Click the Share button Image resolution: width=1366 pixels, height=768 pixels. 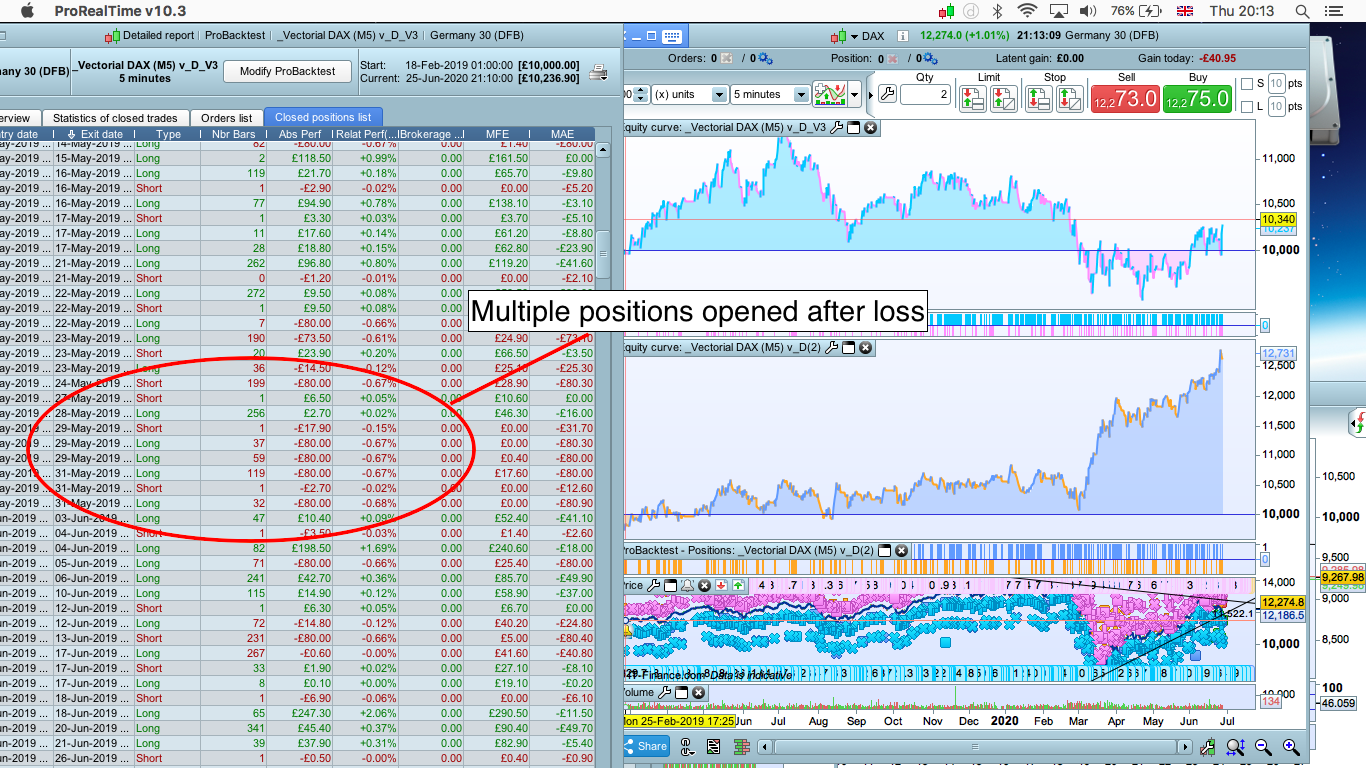pos(647,746)
